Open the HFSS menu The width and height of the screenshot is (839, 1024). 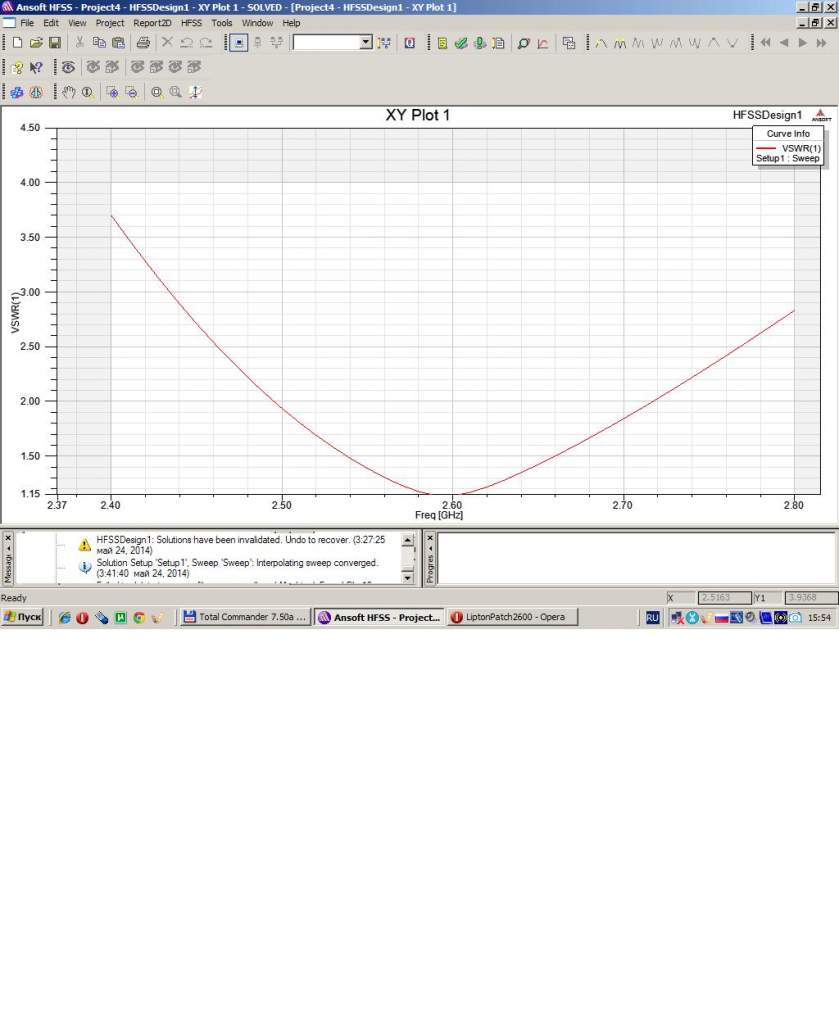(191, 23)
